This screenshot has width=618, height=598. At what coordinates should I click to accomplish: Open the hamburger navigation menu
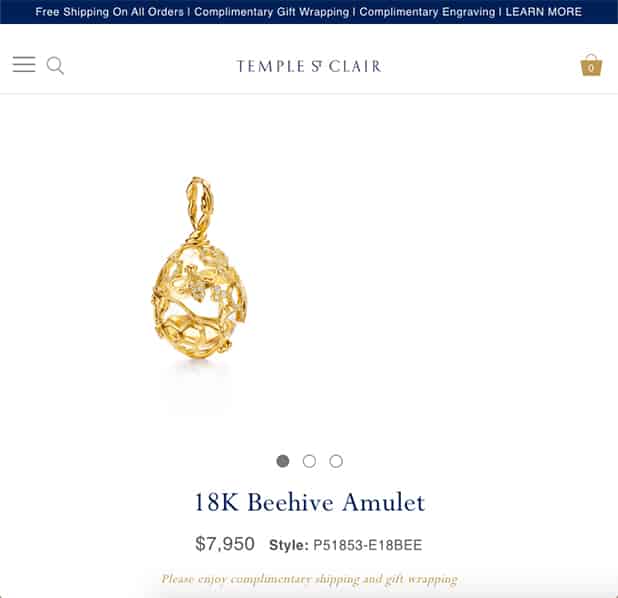coord(24,65)
